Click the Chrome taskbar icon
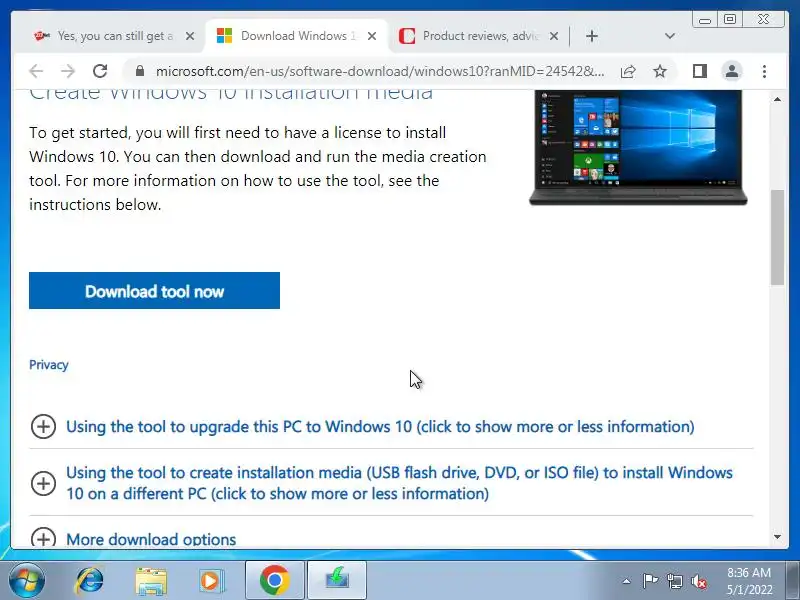Screen dimensions: 800x600 point(274,580)
